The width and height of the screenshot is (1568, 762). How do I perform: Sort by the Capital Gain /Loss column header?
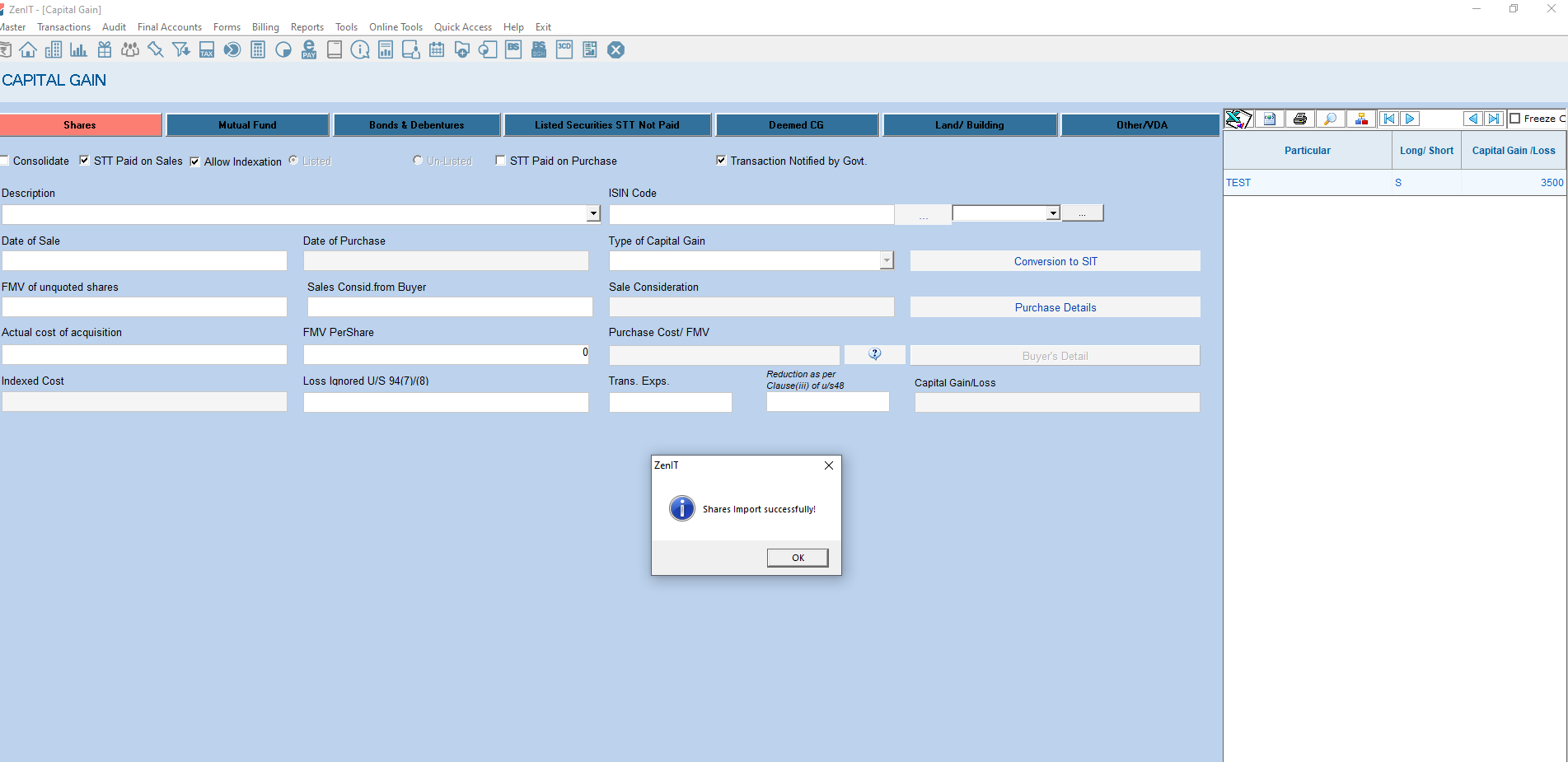1514,151
